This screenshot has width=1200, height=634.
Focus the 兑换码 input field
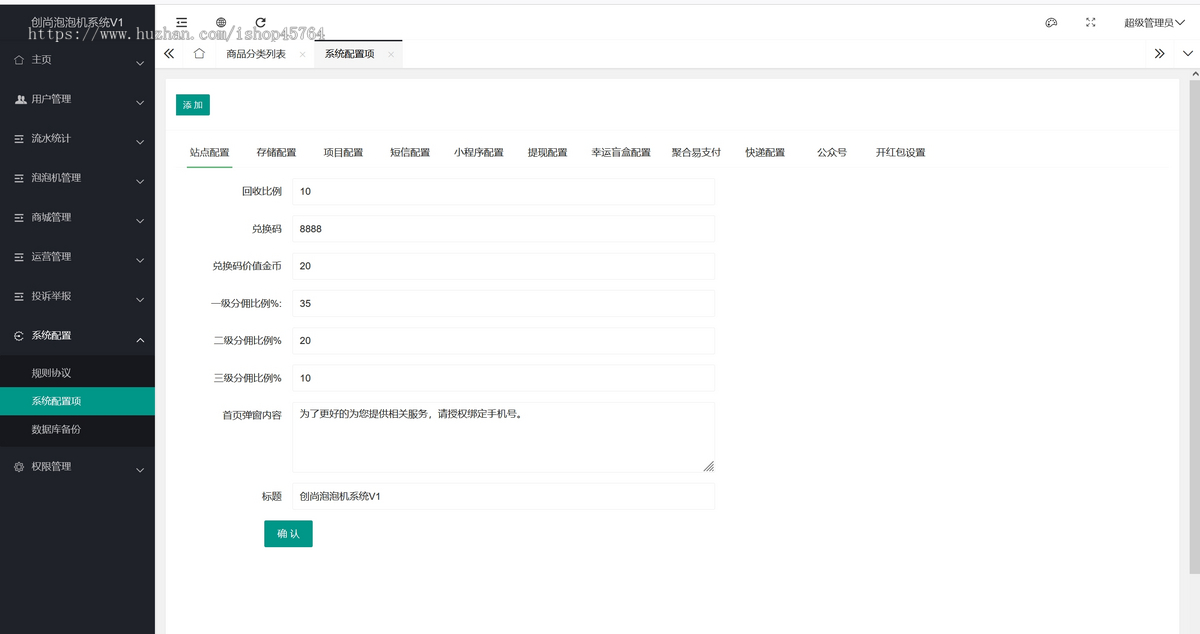point(504,229)
